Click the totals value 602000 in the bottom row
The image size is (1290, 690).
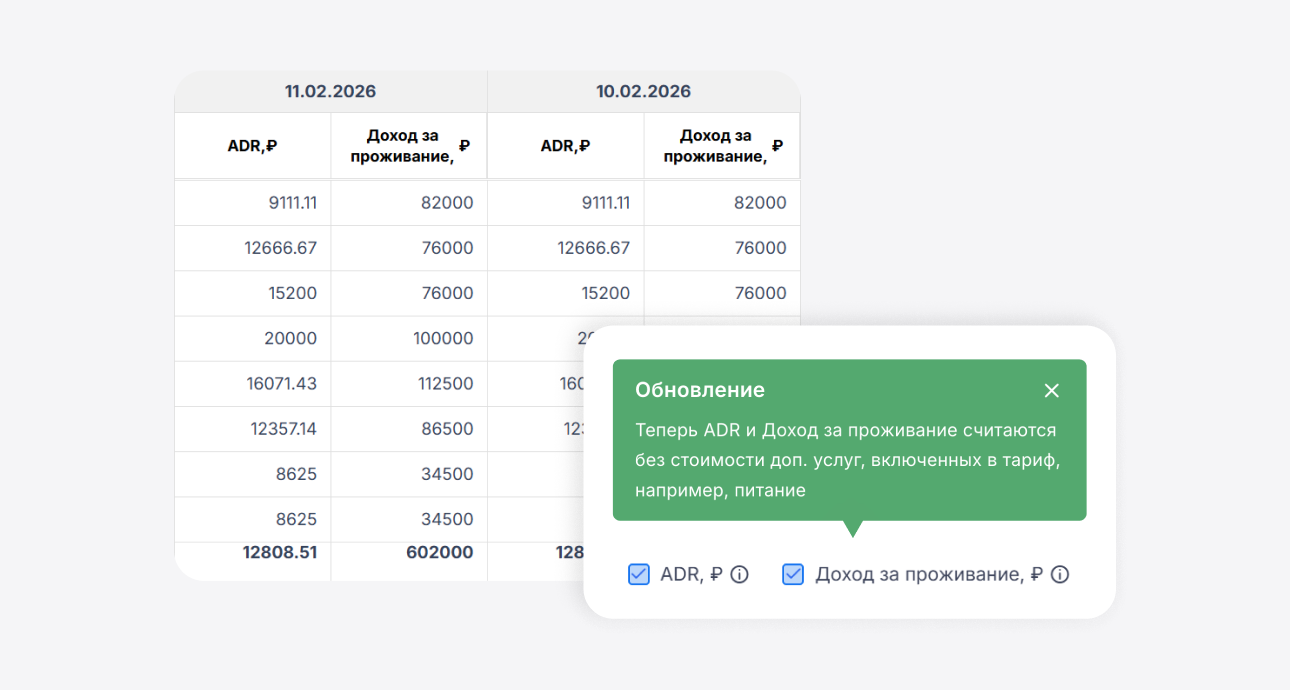tap(442, 551)
